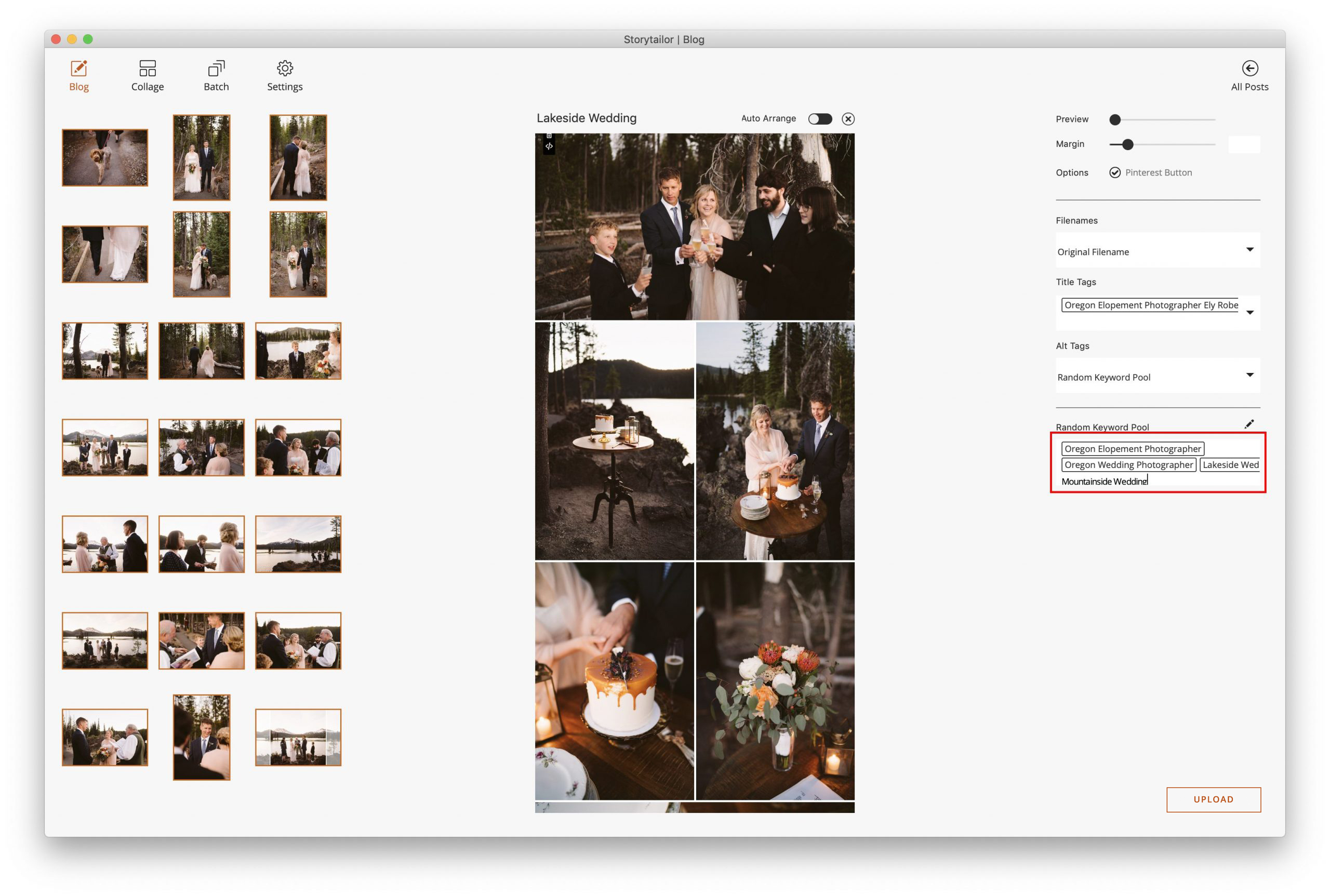
Task: Select the couple cutting cake photo in the post
Action: 775,440
